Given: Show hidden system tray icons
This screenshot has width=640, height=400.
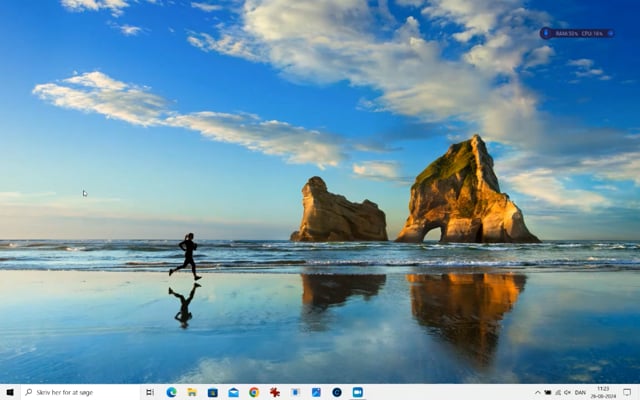Looking at the screenshot, I should click(537, 392).
